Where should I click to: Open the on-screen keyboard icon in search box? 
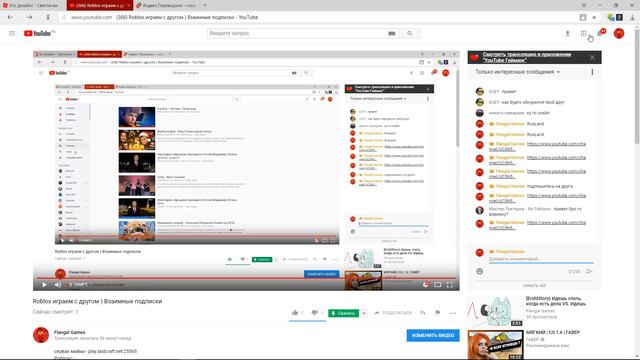click(391, 33)
